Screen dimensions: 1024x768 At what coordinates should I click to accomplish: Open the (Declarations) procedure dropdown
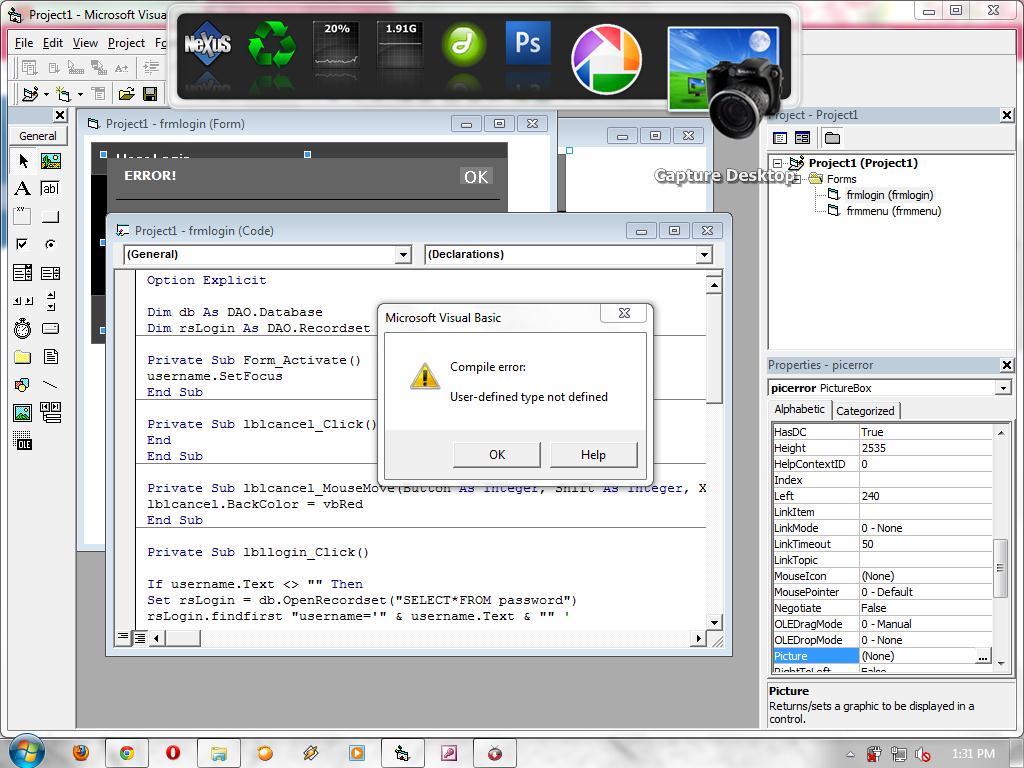tap(703, 255)
